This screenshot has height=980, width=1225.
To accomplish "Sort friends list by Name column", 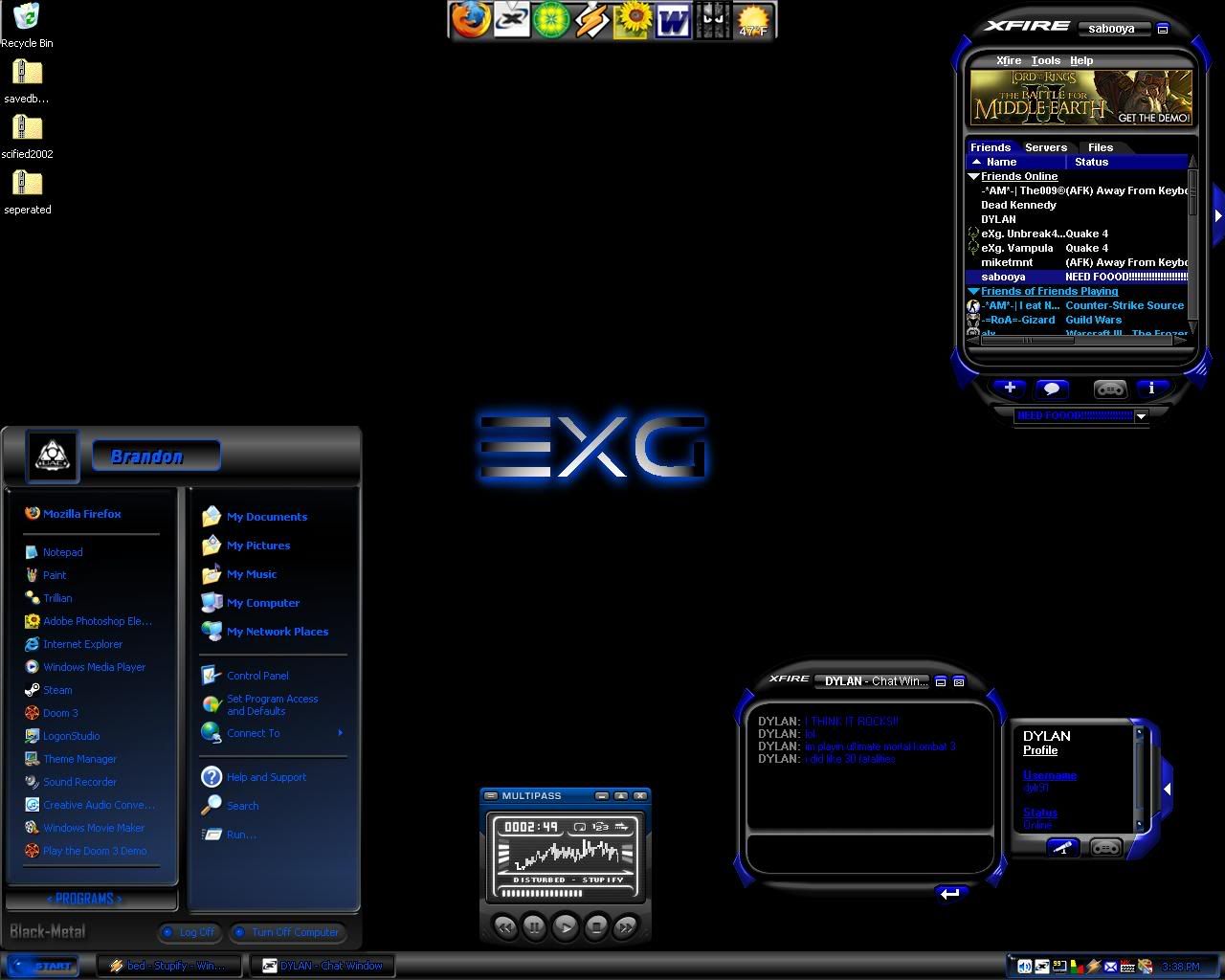I will [x=1016, y=163].
